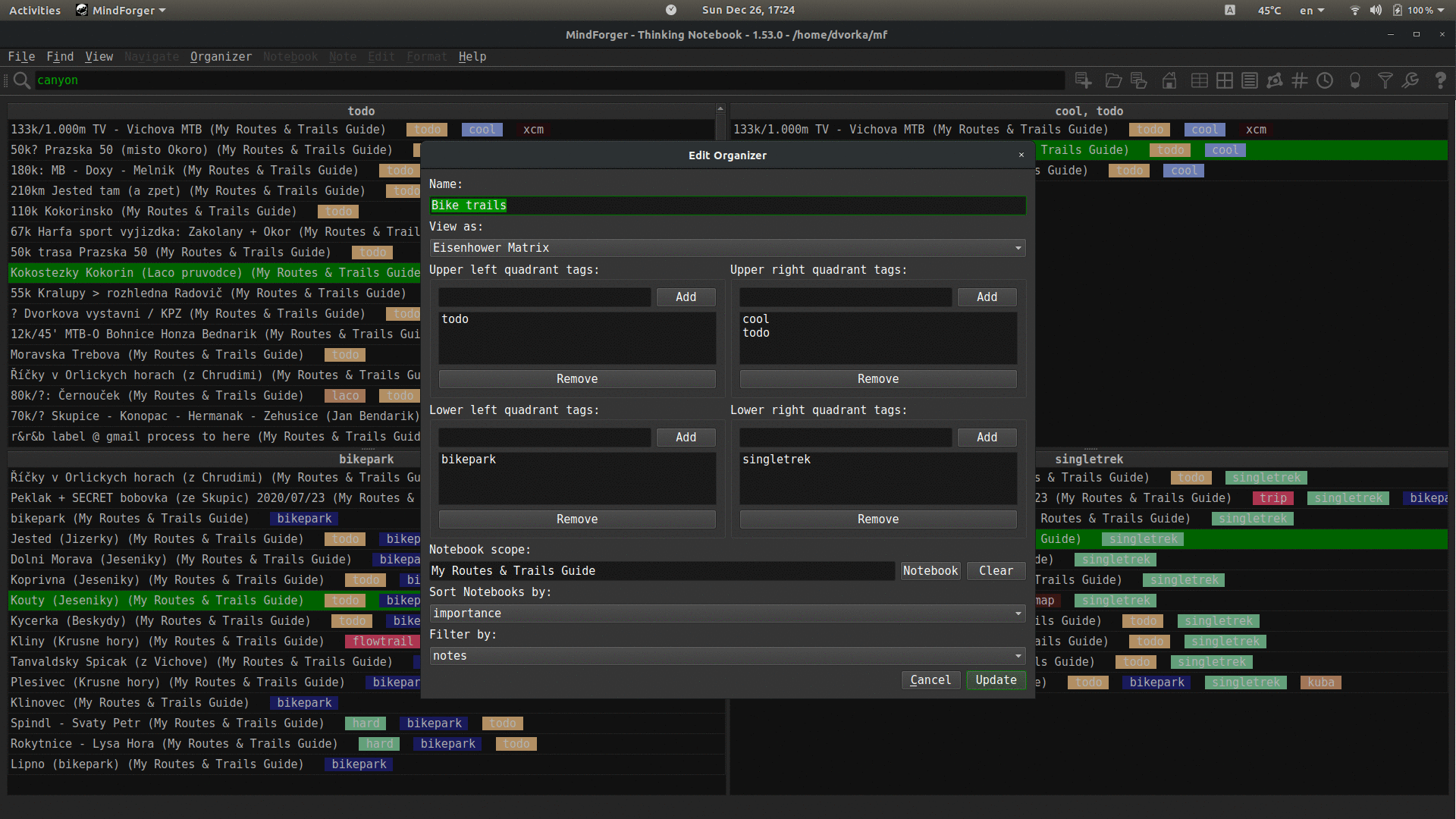Select 110k Kokorinsko note row
Image resolution: width=1456 pixels, height=819 pixels.
pyautogui.click(x=214, y=212)
